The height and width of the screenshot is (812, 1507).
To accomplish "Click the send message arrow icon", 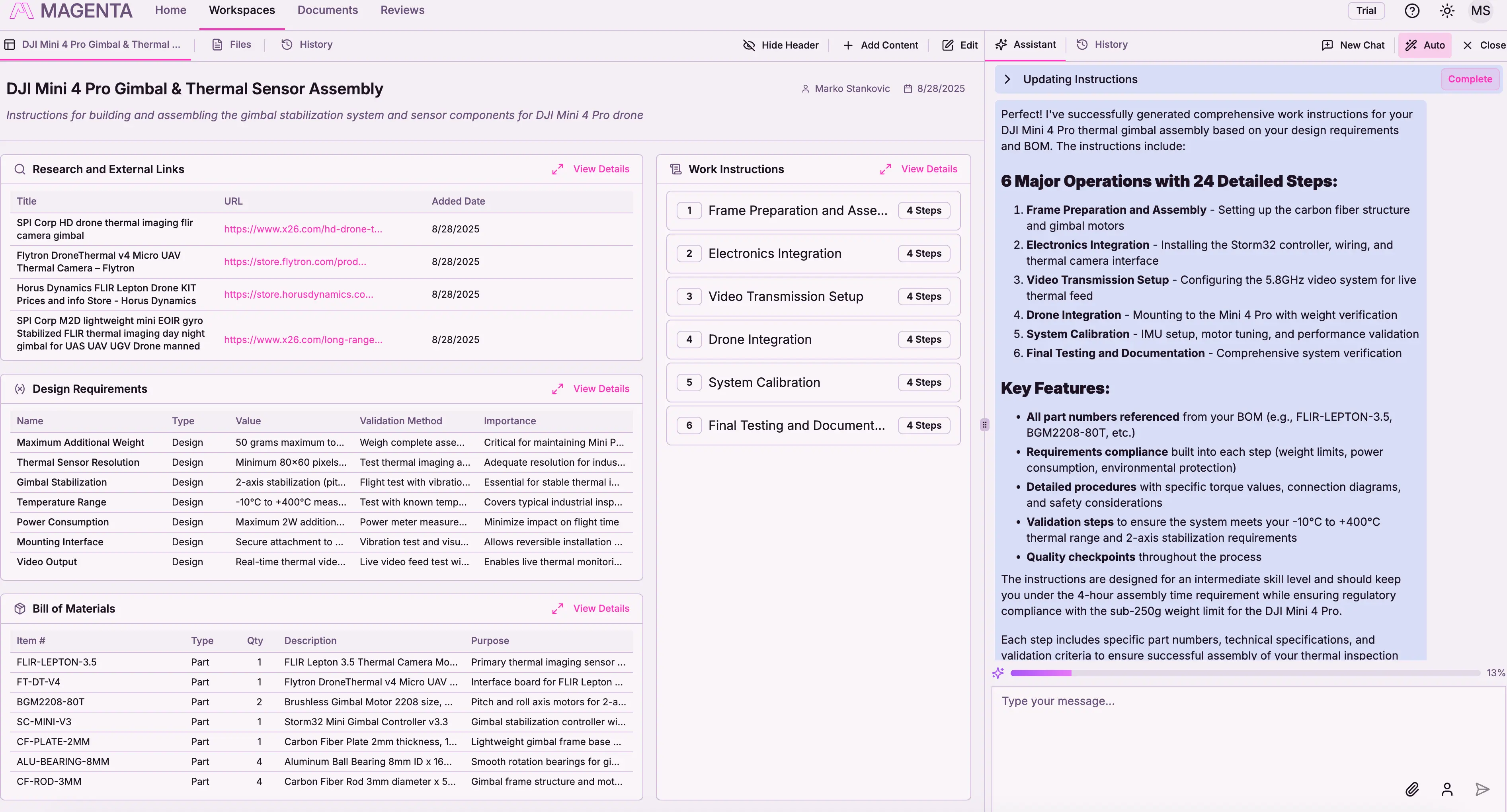I will click(x=1482, y=789).
